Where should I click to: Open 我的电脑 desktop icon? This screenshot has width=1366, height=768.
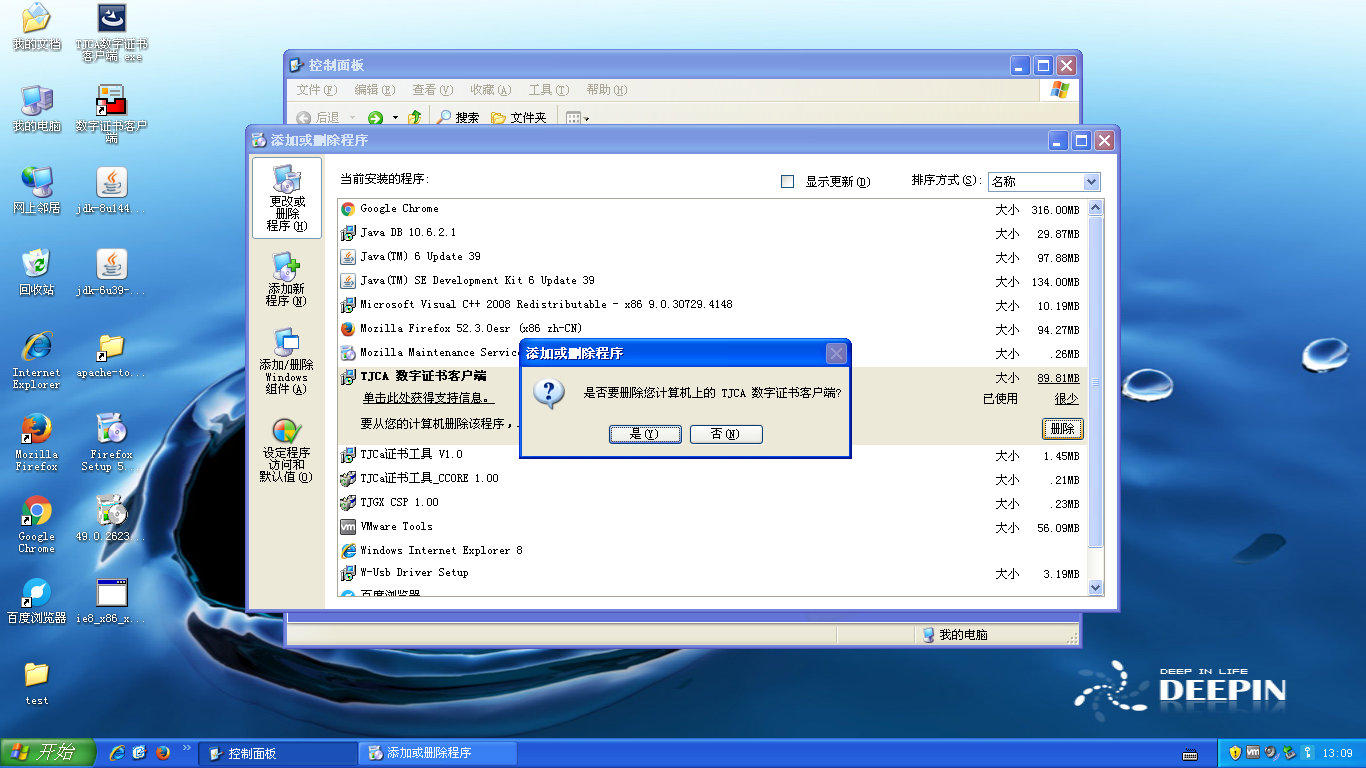tap(37, 109)
